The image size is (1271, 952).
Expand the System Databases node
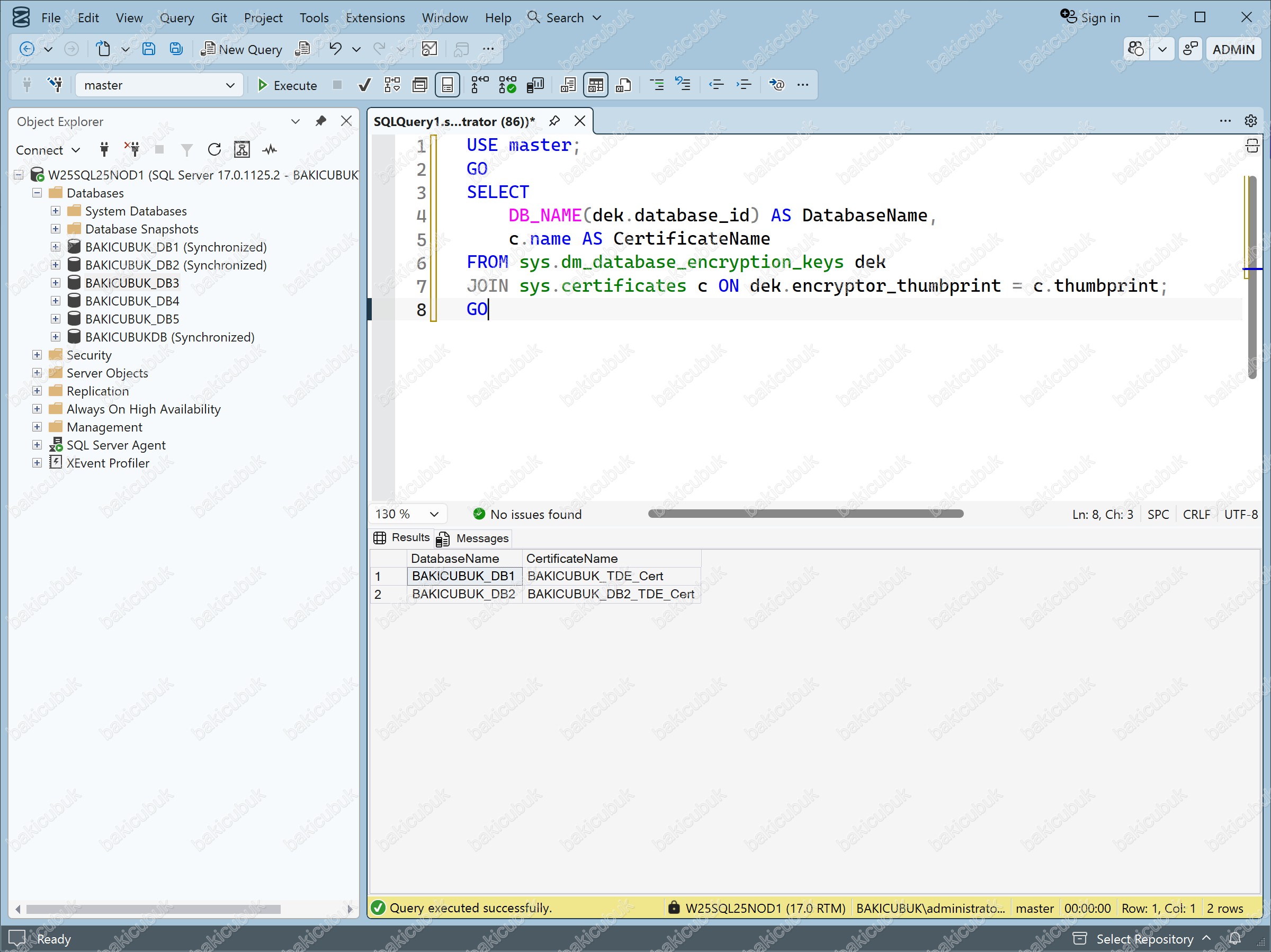click(x=56, y=211)
